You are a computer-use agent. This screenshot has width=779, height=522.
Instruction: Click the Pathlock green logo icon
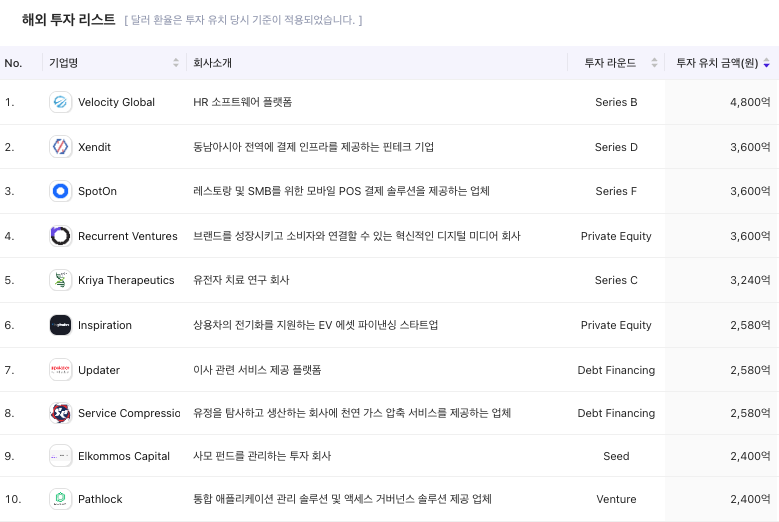[x=61, y=498]
